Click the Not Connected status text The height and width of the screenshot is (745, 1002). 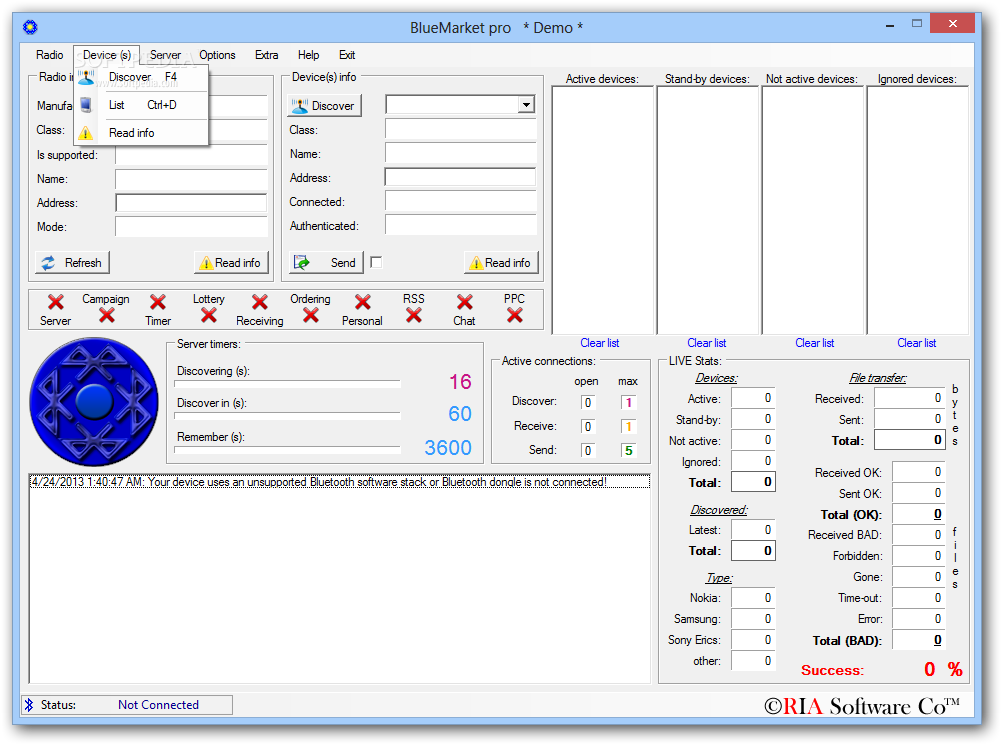point(158,705)
